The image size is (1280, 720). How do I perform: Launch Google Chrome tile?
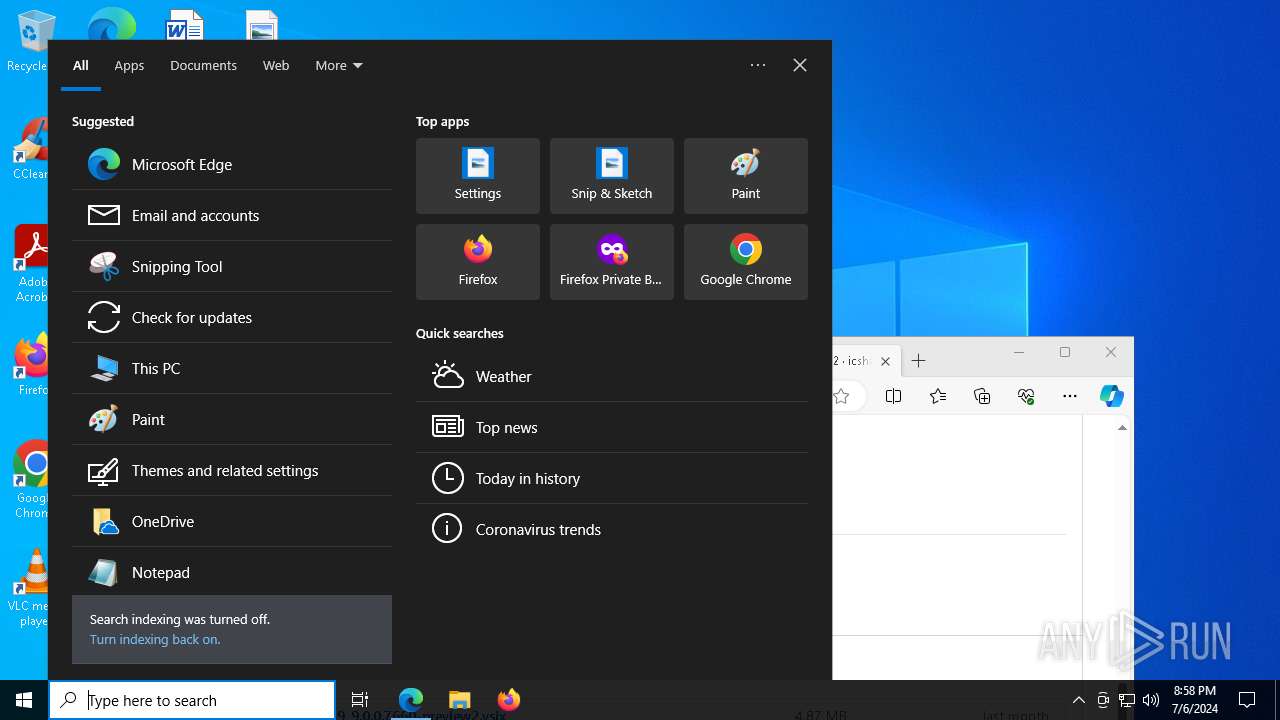point(746,262)
